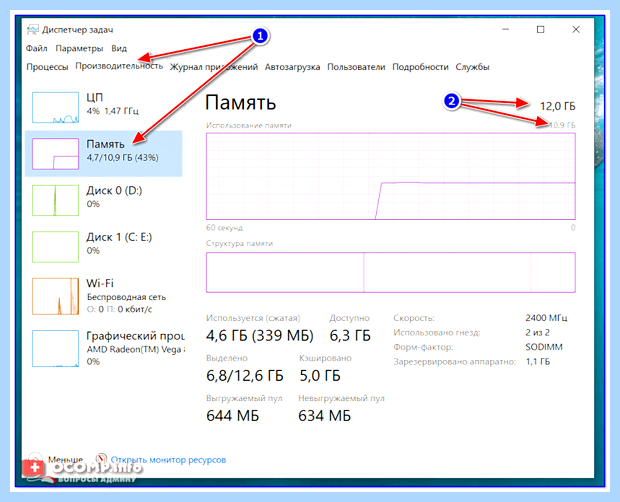Open the Вид menu
This screenshot has width=620, height=502.
click(x=119, y=48)
